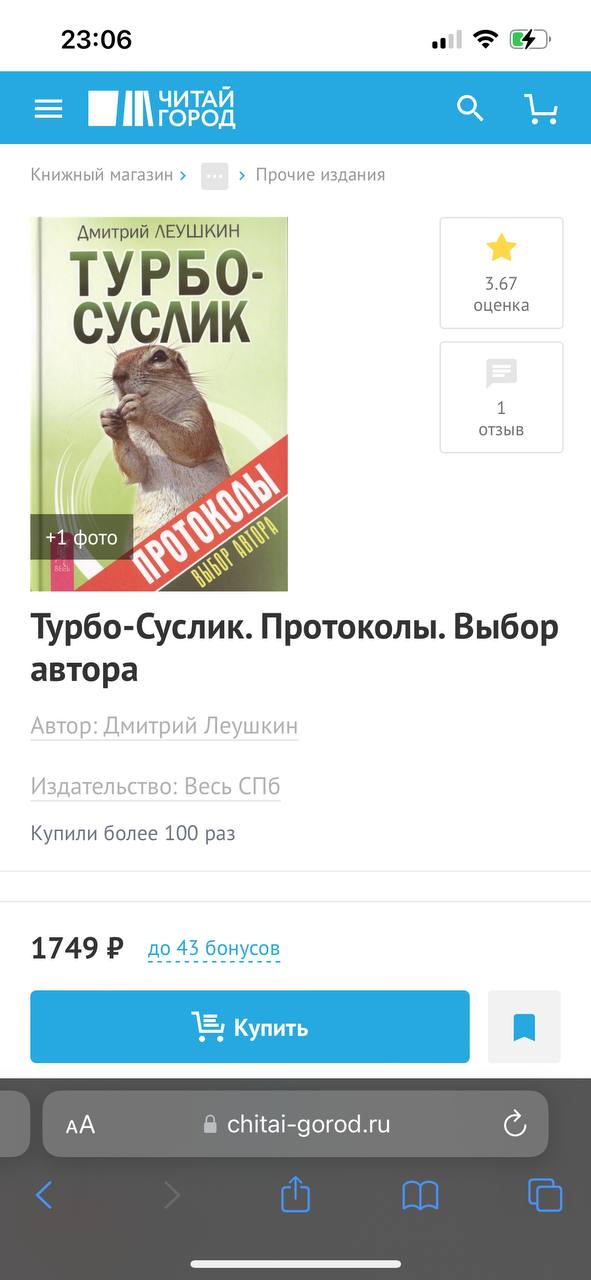This screenshot has width=591, height=1280.
Task: Tap the Safari share icon
Action: tap(296, 1194)
